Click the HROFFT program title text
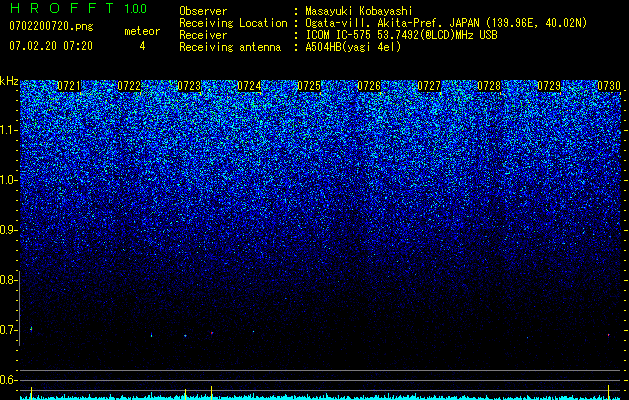Viewport: 629px width, 400px height. coord(62,8)
